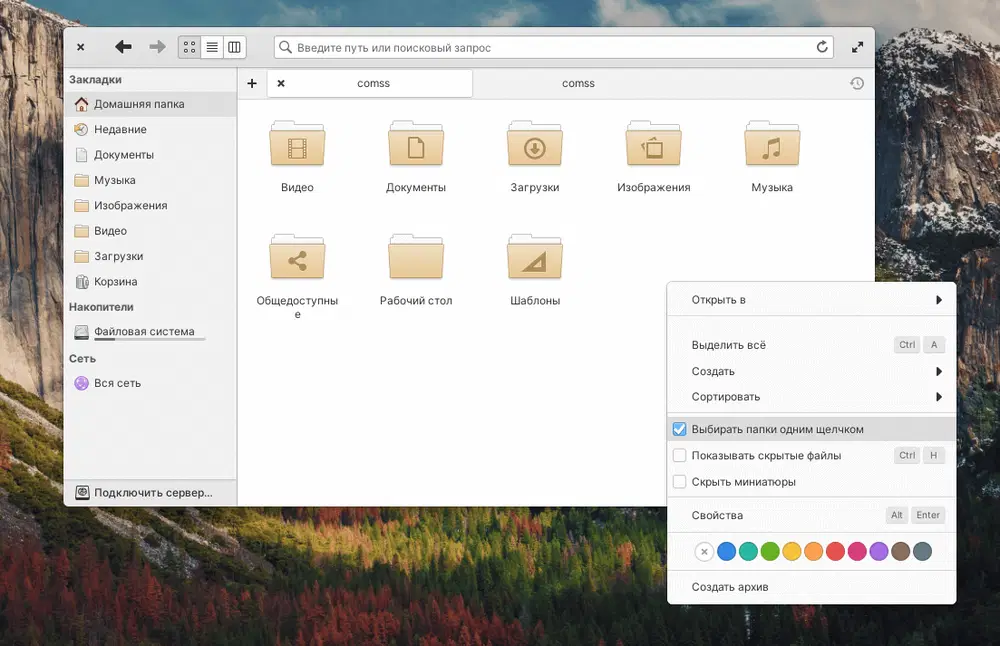The width and height of the screenshot is (1000, 646).
Task: Click the back navigation arrow
Action: point(123,47)
